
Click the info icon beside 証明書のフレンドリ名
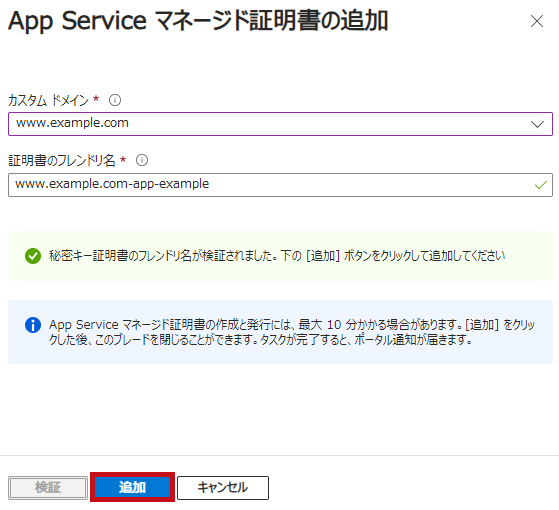(142, 160)
